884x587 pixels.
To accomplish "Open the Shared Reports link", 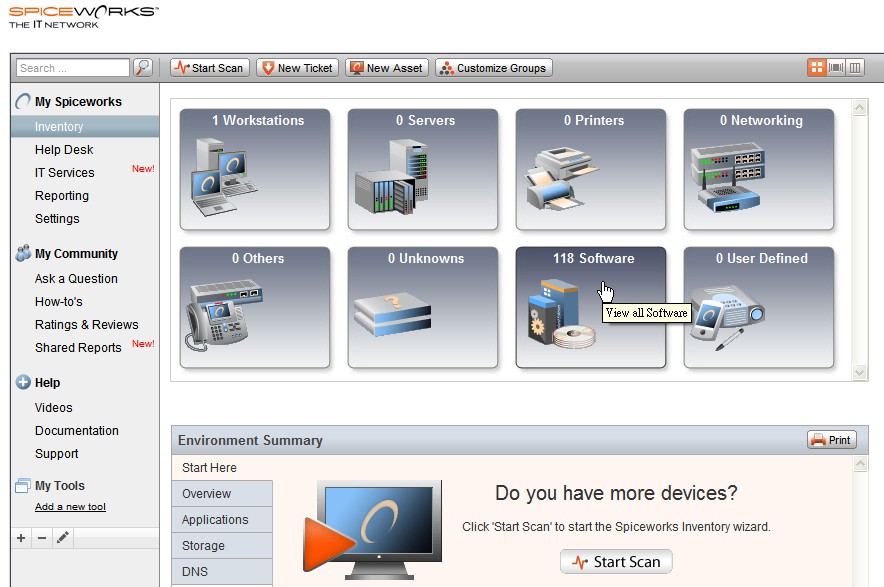I will (77, 347).
